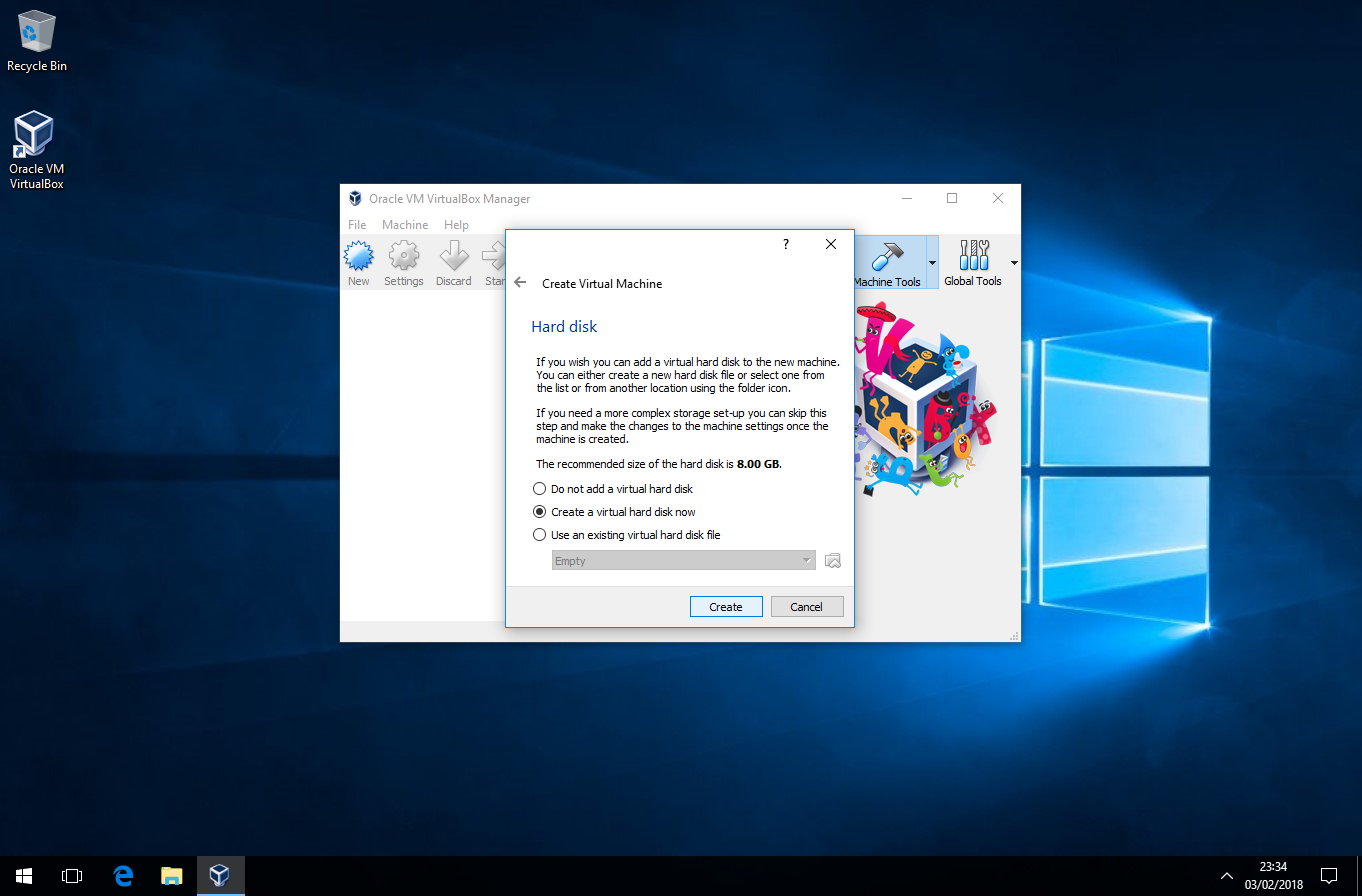Open the File menu
The height and width of the screenshot is (896, 1362).
[357, 225]
